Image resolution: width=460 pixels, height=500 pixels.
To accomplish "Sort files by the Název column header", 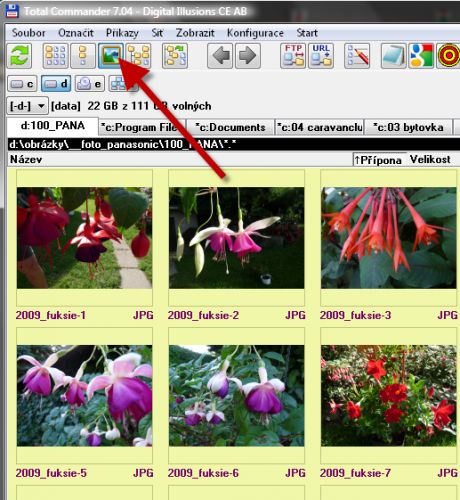I will click(x=26, y=159).
